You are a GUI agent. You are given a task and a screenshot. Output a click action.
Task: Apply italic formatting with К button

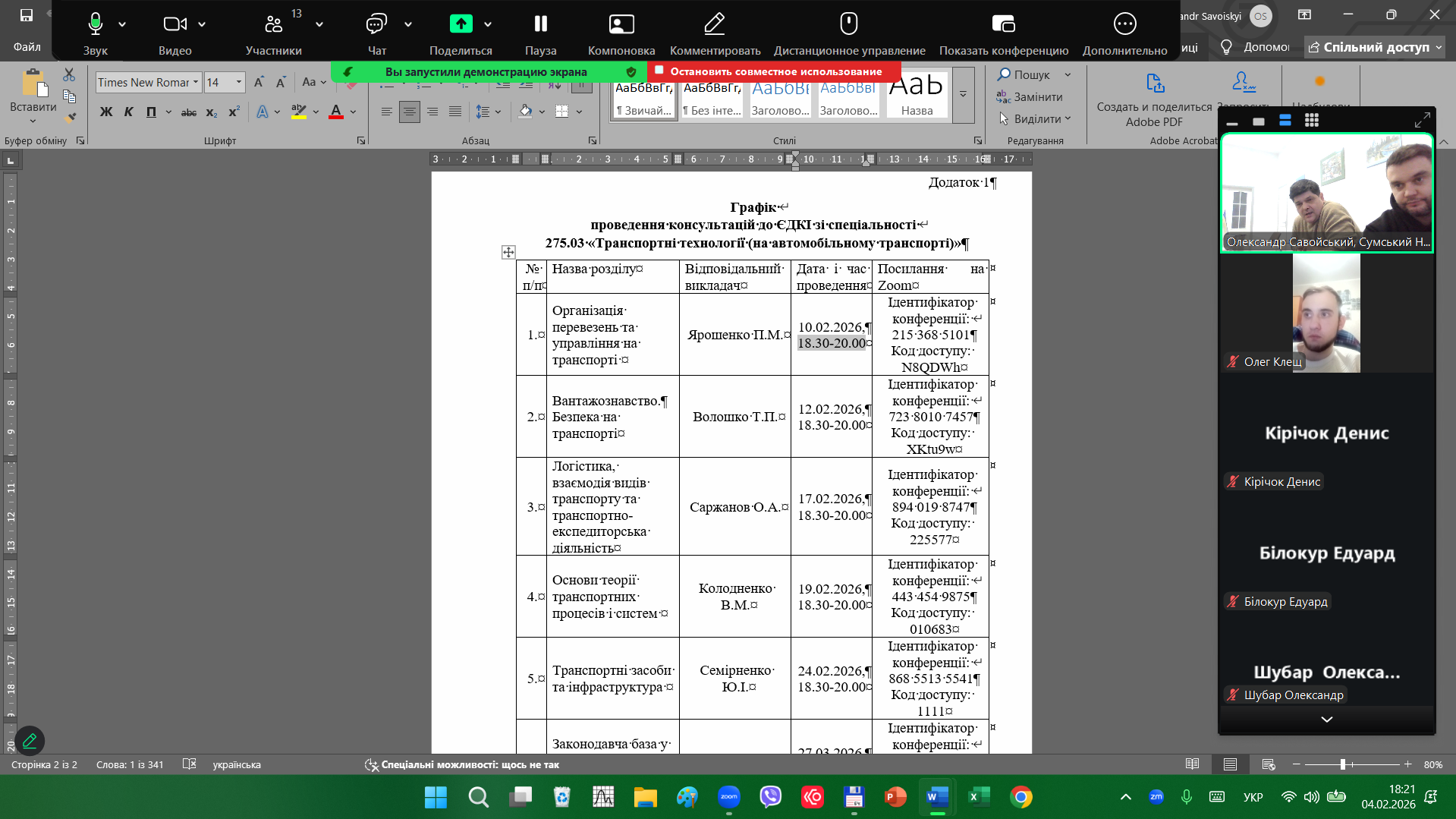point(128,112)
